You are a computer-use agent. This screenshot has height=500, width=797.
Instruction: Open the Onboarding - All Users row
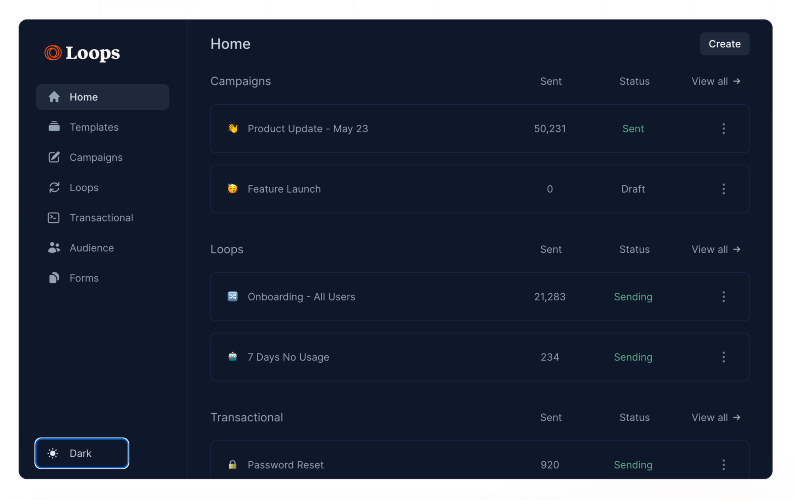[x=301, y=297]
